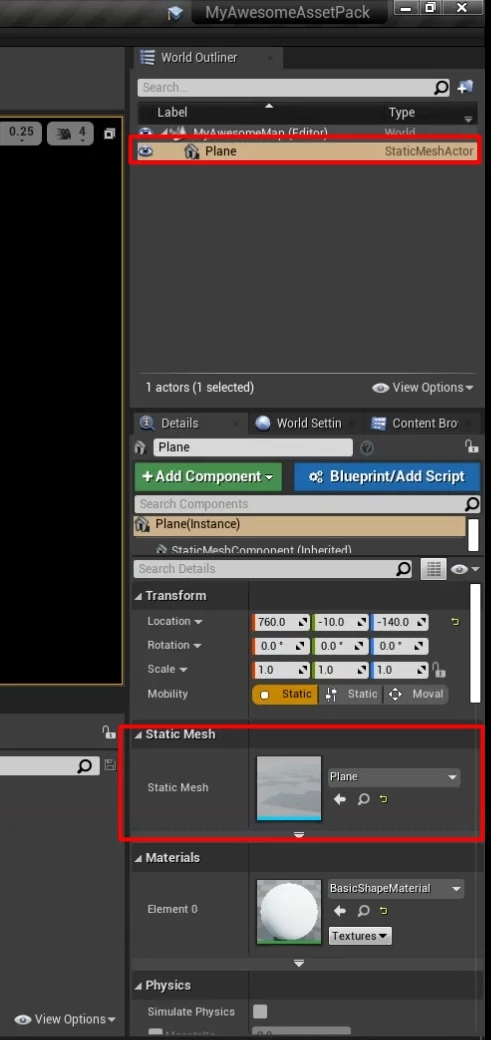Reset Location to default with yellow arrow
Viewport: 491px width, 1040px height.
[x=455, y=622]
